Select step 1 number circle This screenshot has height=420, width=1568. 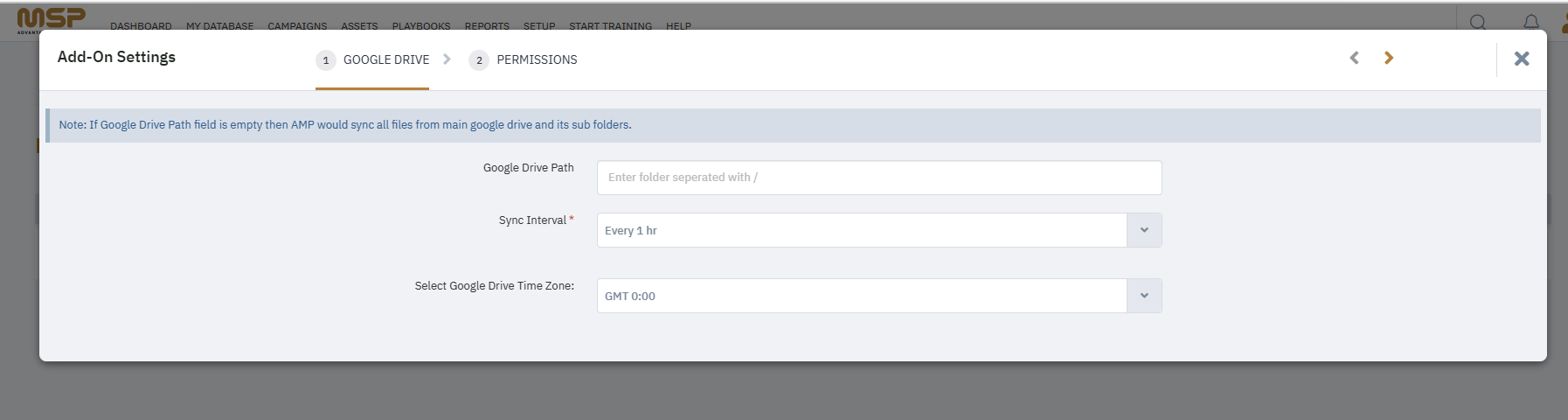[326, 60]
